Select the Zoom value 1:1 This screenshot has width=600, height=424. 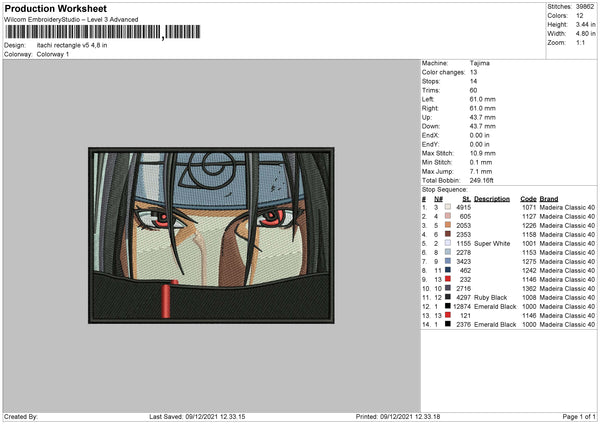[580, 42]
